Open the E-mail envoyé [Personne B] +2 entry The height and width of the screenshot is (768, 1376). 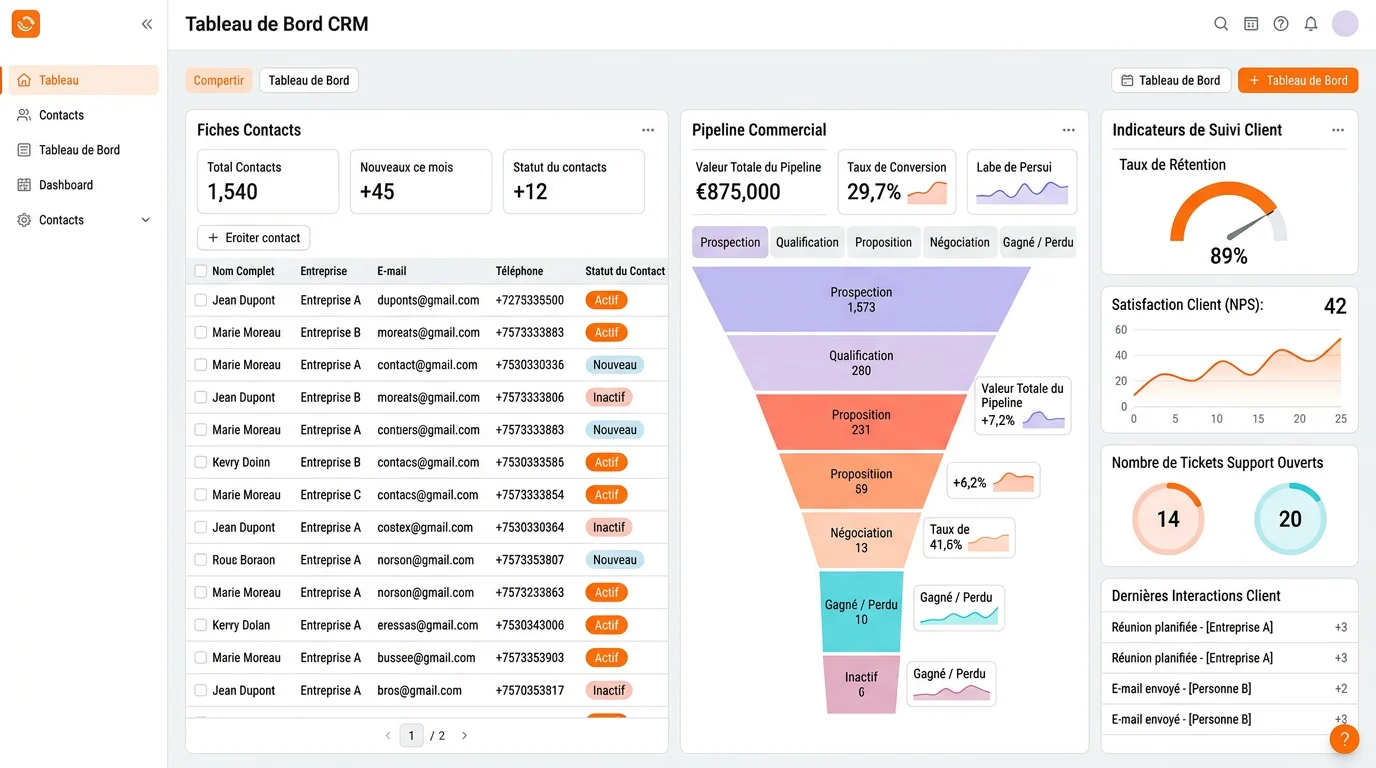(1229, 688)
